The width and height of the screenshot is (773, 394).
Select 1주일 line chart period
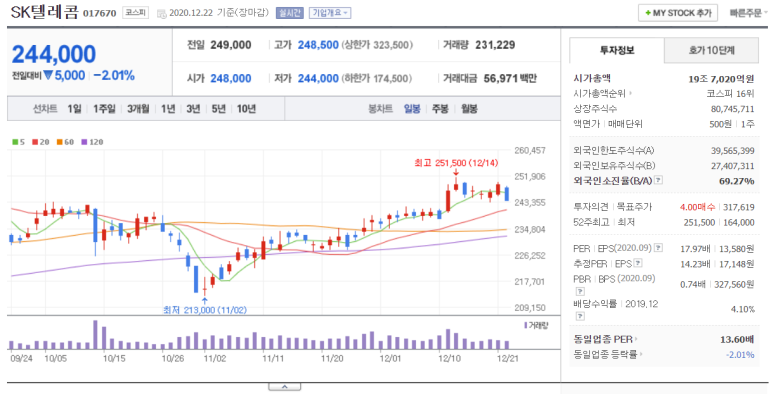tap(104, 109)
